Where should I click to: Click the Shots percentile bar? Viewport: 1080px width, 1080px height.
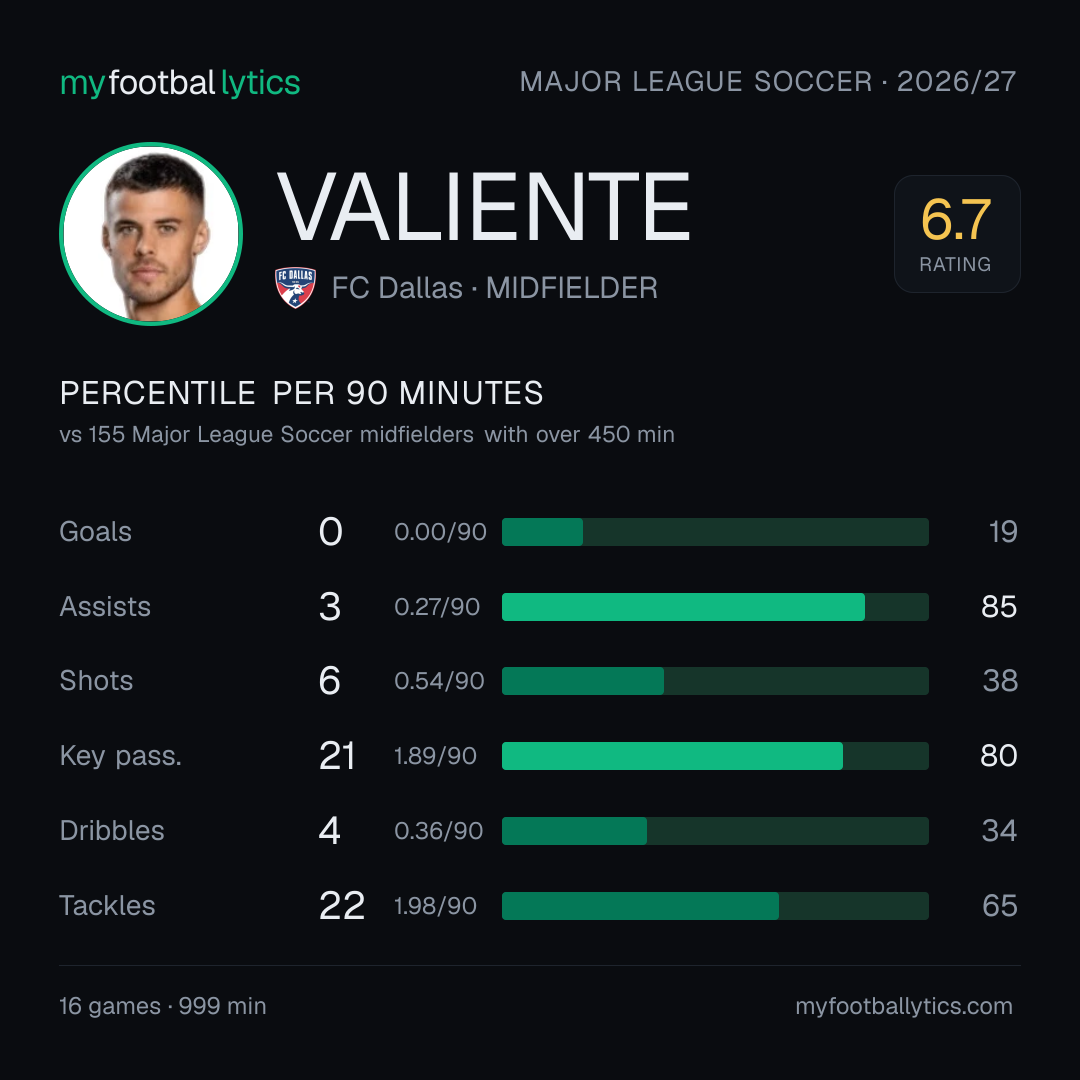[715, 681]
